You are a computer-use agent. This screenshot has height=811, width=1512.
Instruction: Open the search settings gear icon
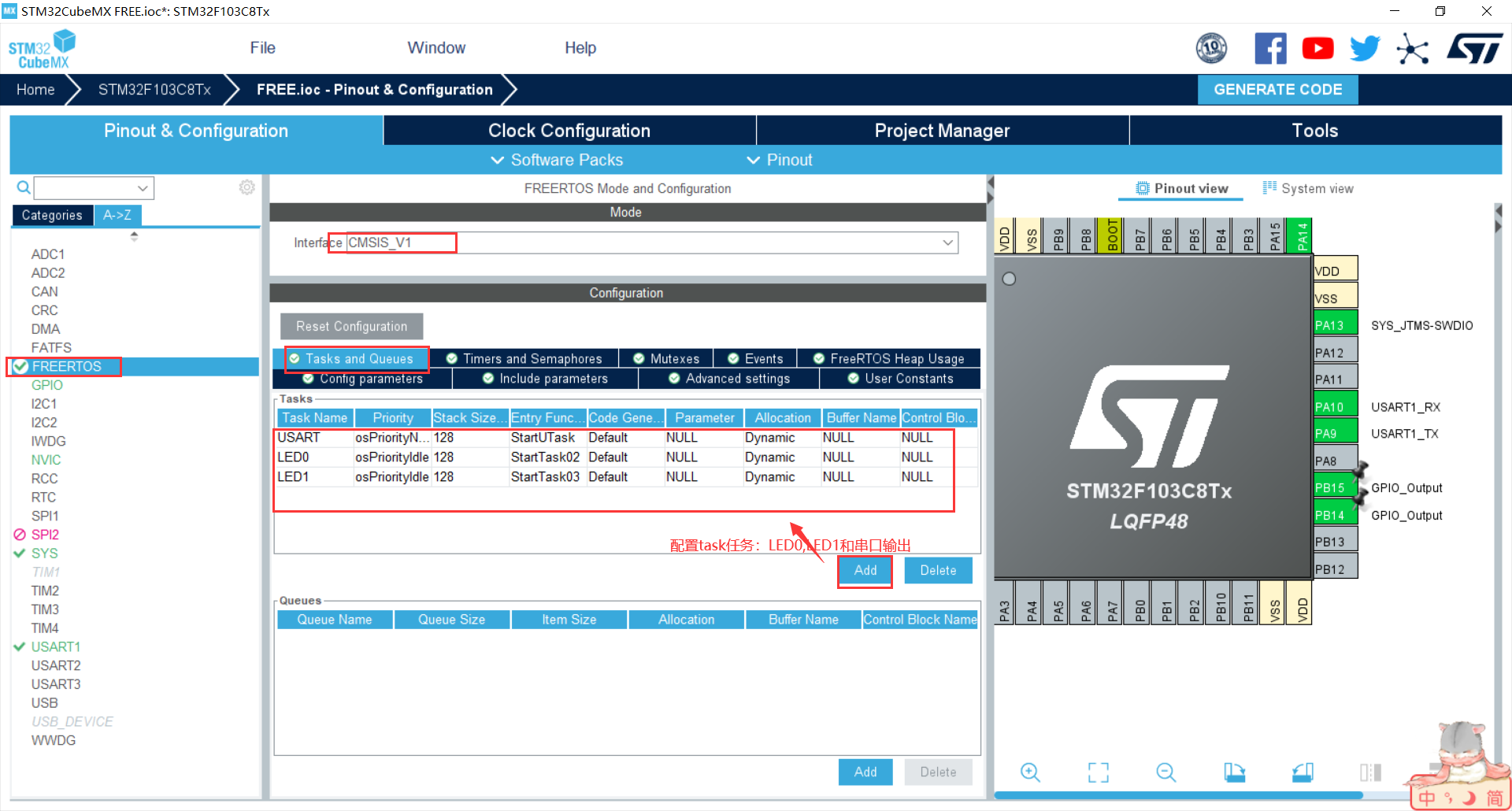[246, 187]
